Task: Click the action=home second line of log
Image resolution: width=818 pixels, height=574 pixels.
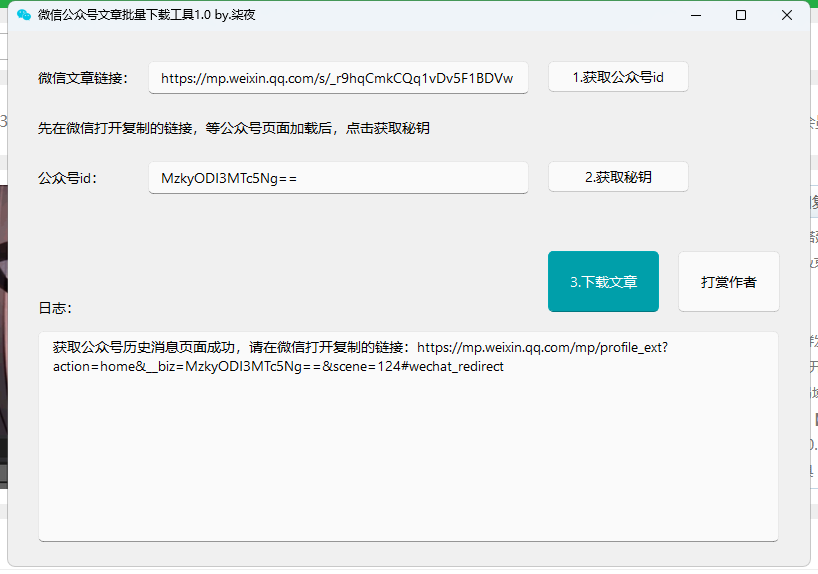Action: click(x=278, y=367)
